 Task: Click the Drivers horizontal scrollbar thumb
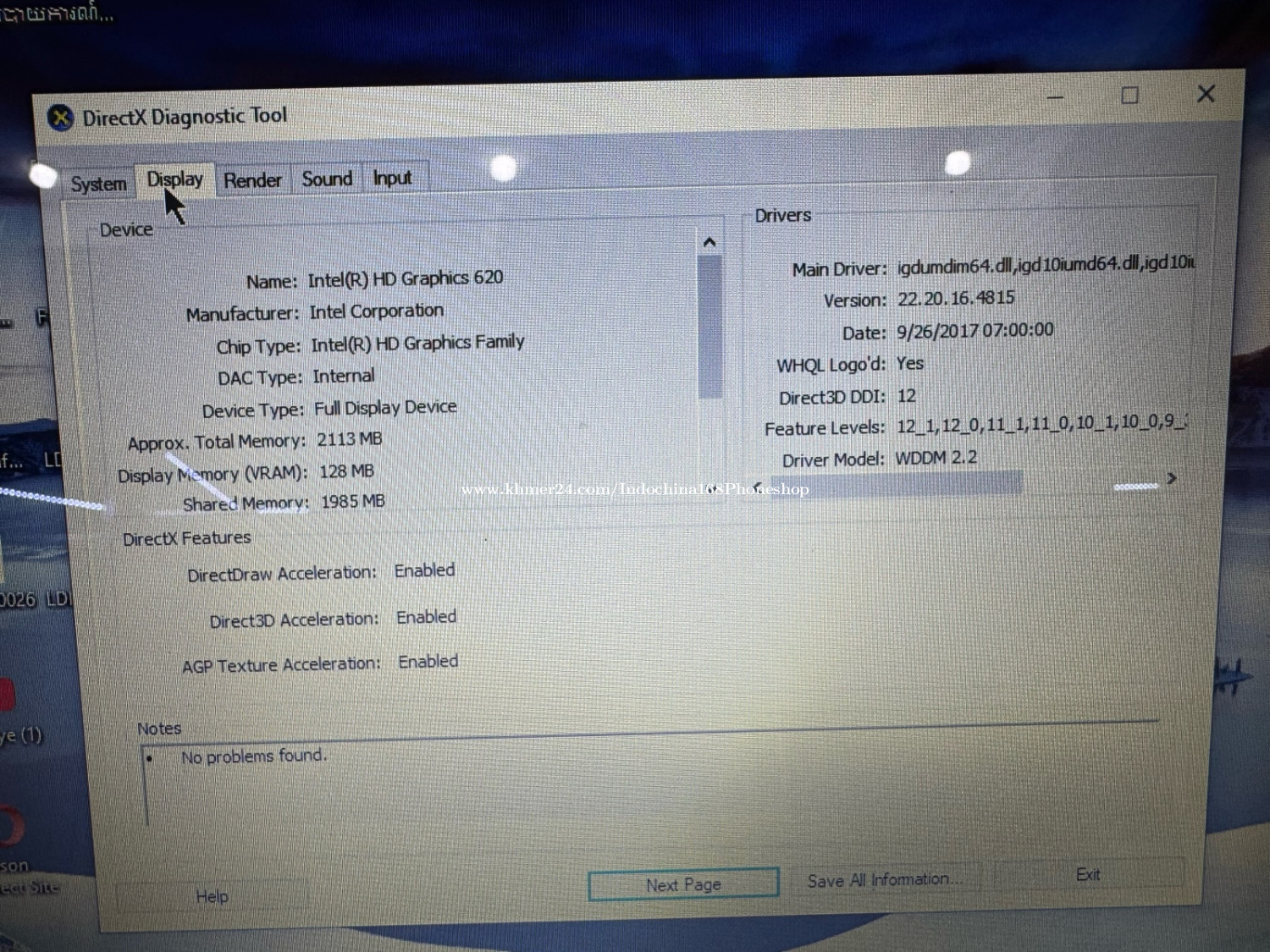pyautogui.click(x=896, y=484)
